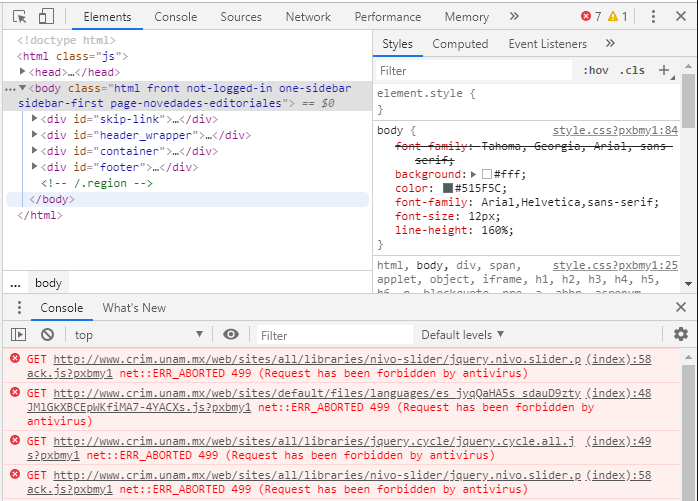Switch to the Network tab

coord(308,17)
